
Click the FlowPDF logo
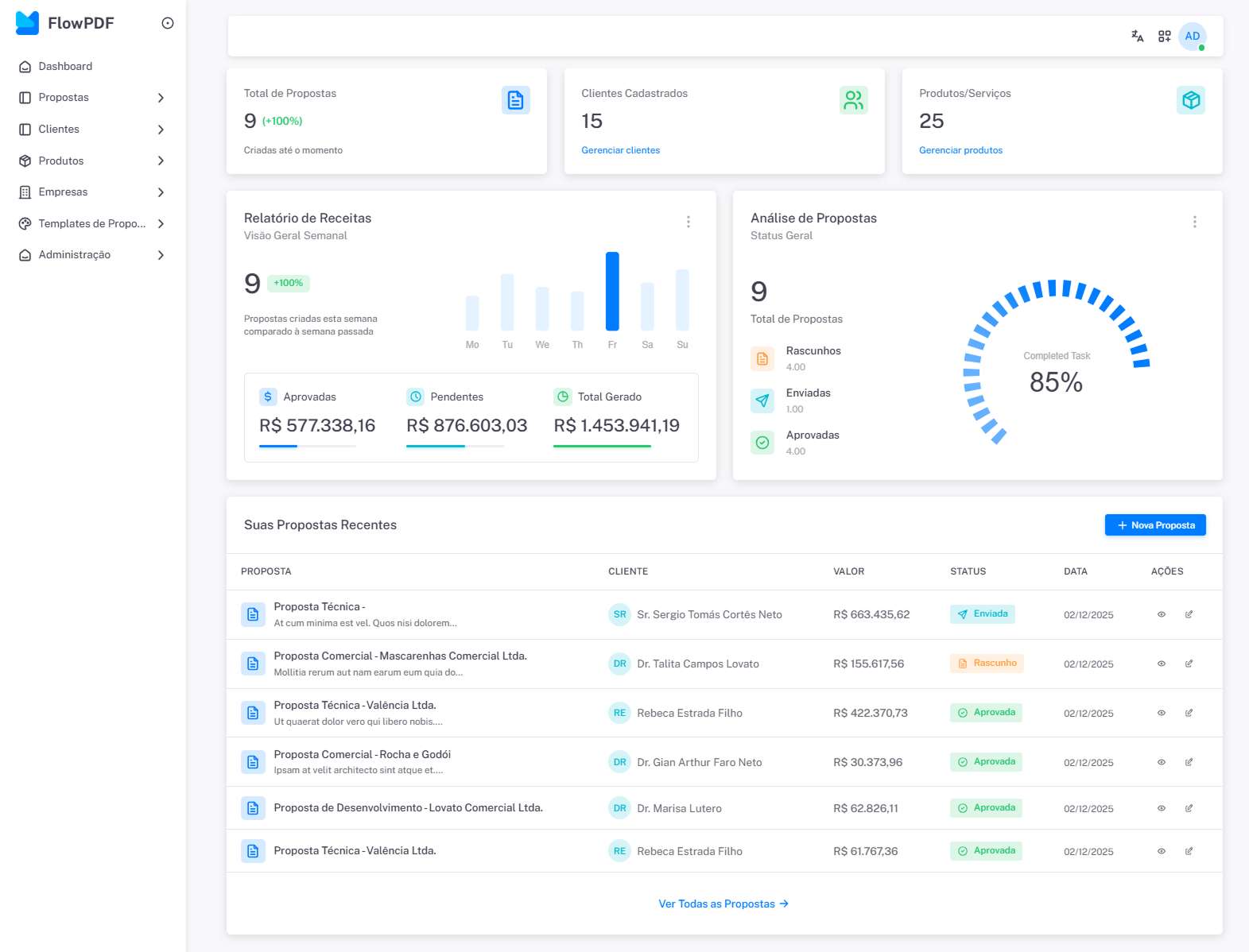tap(65, 23)
